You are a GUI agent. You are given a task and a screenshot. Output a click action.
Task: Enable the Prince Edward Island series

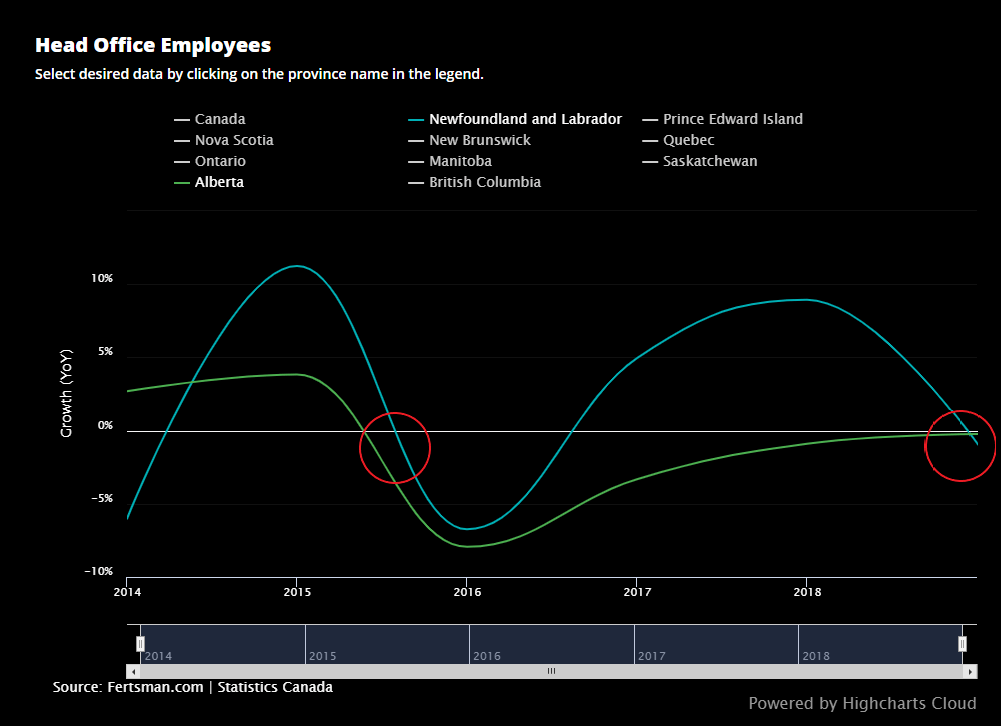pyautogui.click(x=733, y=118)
